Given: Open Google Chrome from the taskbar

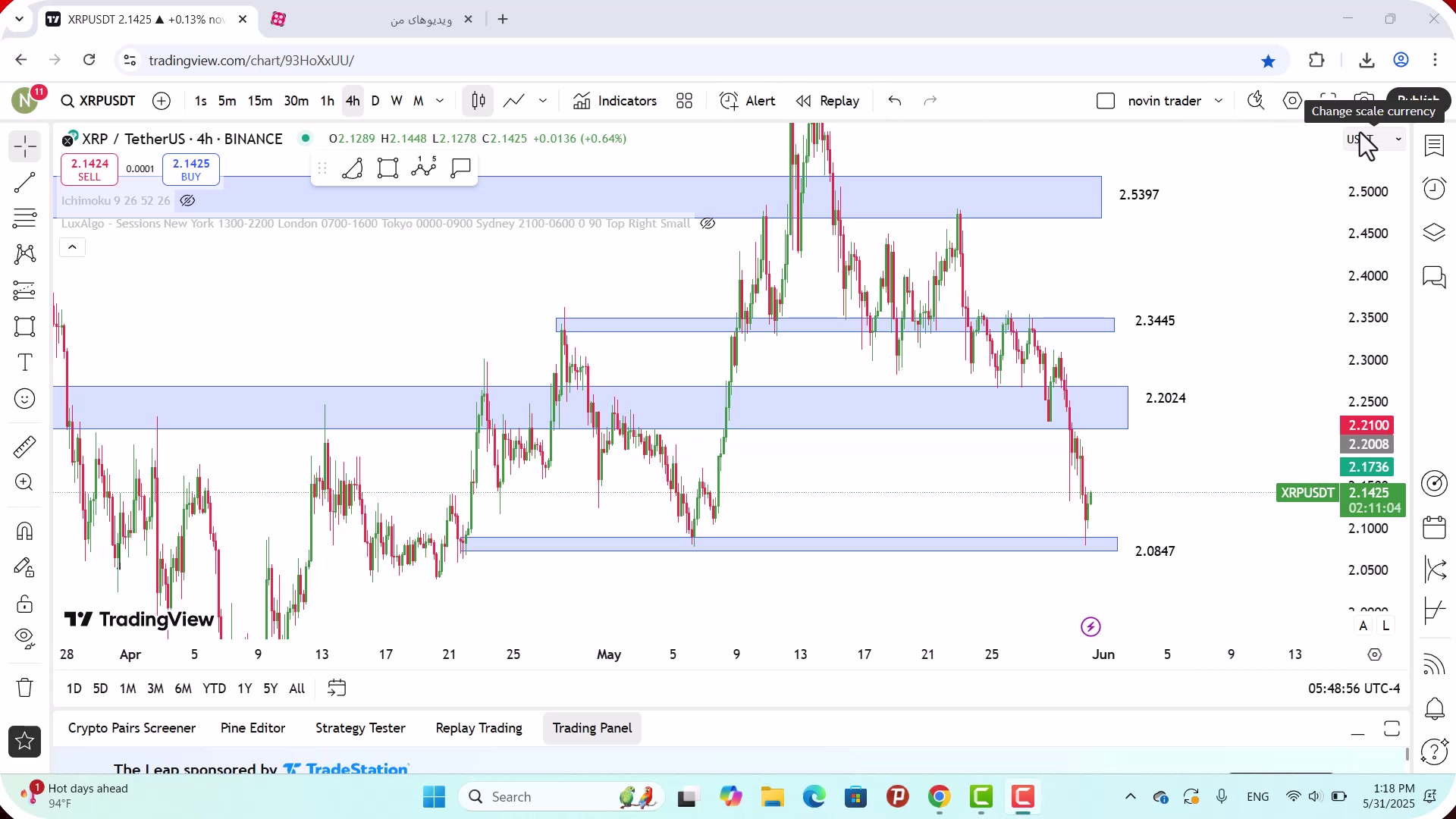Looking at the screenshot, I should click(x=939, y=797).
